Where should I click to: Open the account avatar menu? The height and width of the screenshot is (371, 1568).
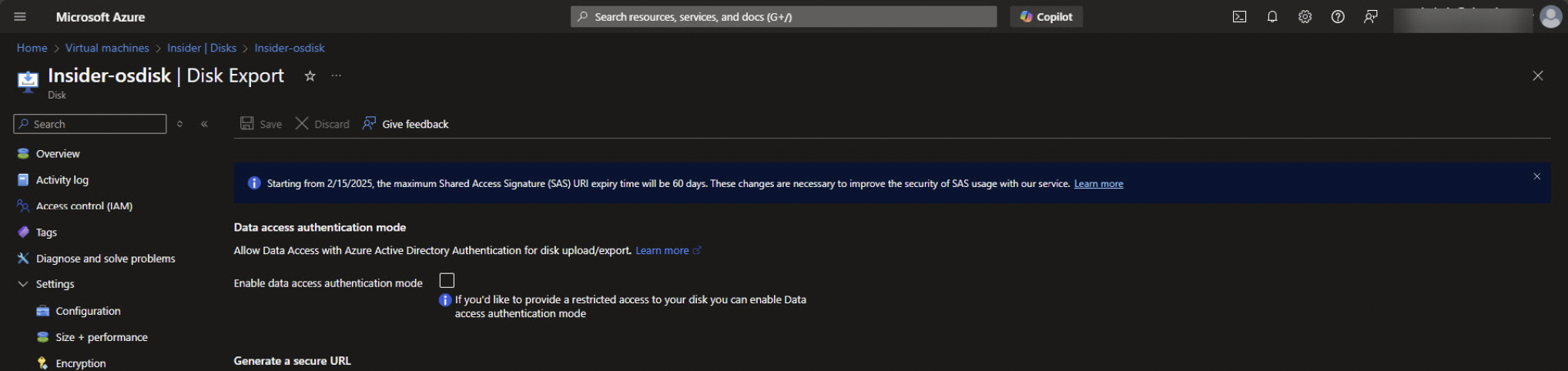tap(1550, 16)
